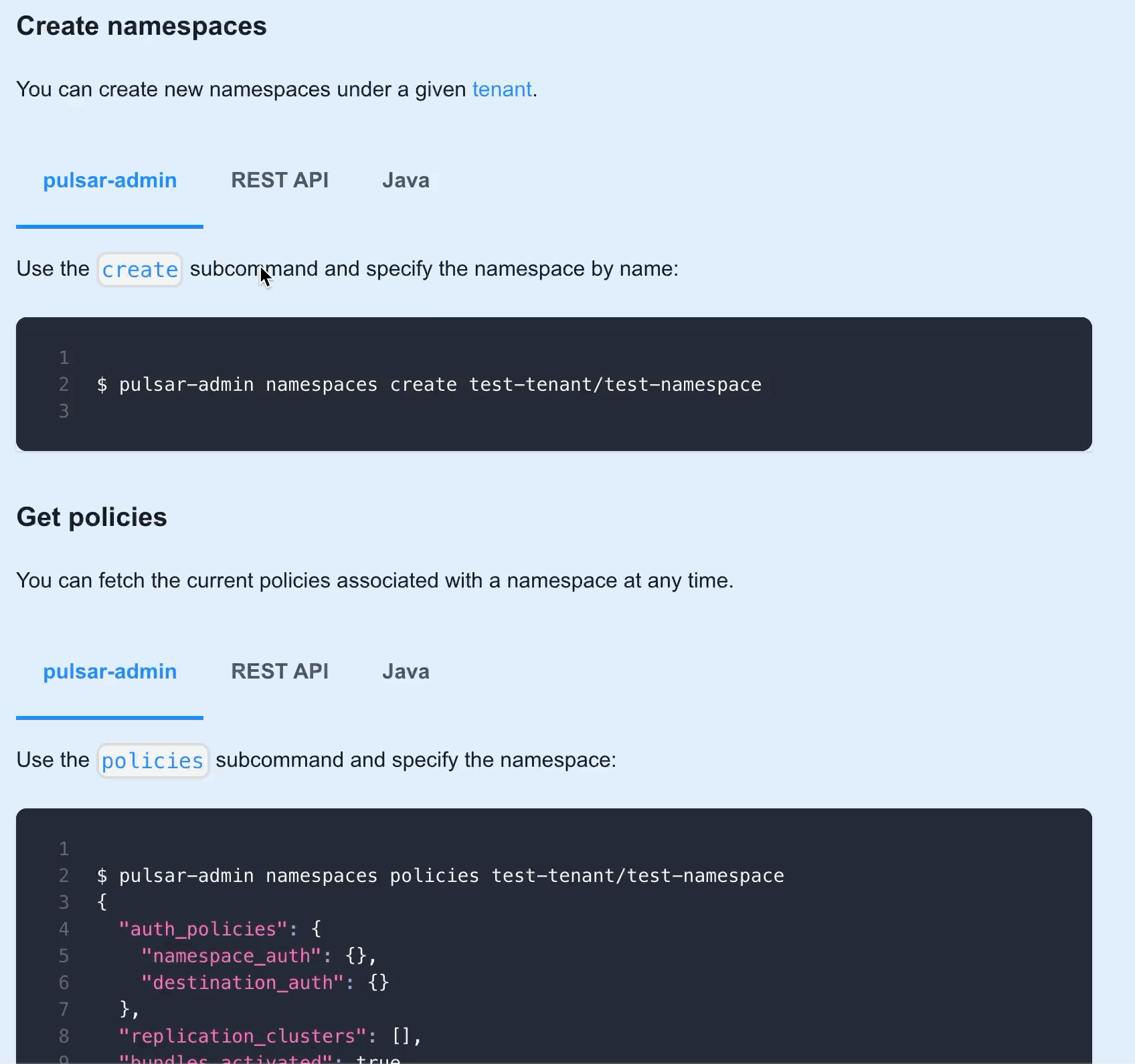Click the "namespace_auth" JSON key
This screenshot has width=1135, height=1064.
232,956
